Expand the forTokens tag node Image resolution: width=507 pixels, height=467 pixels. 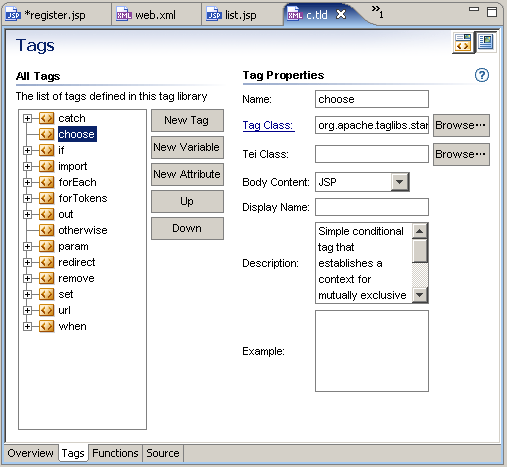coord(27,198)
